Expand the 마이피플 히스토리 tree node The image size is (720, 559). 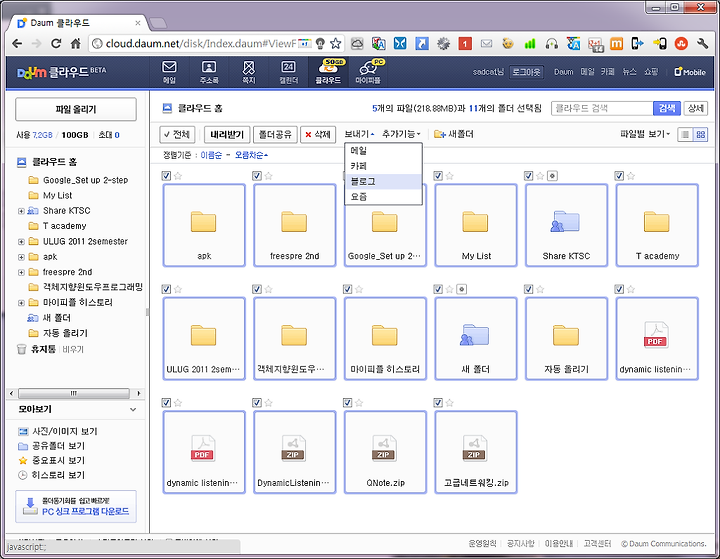pos(21,303)
